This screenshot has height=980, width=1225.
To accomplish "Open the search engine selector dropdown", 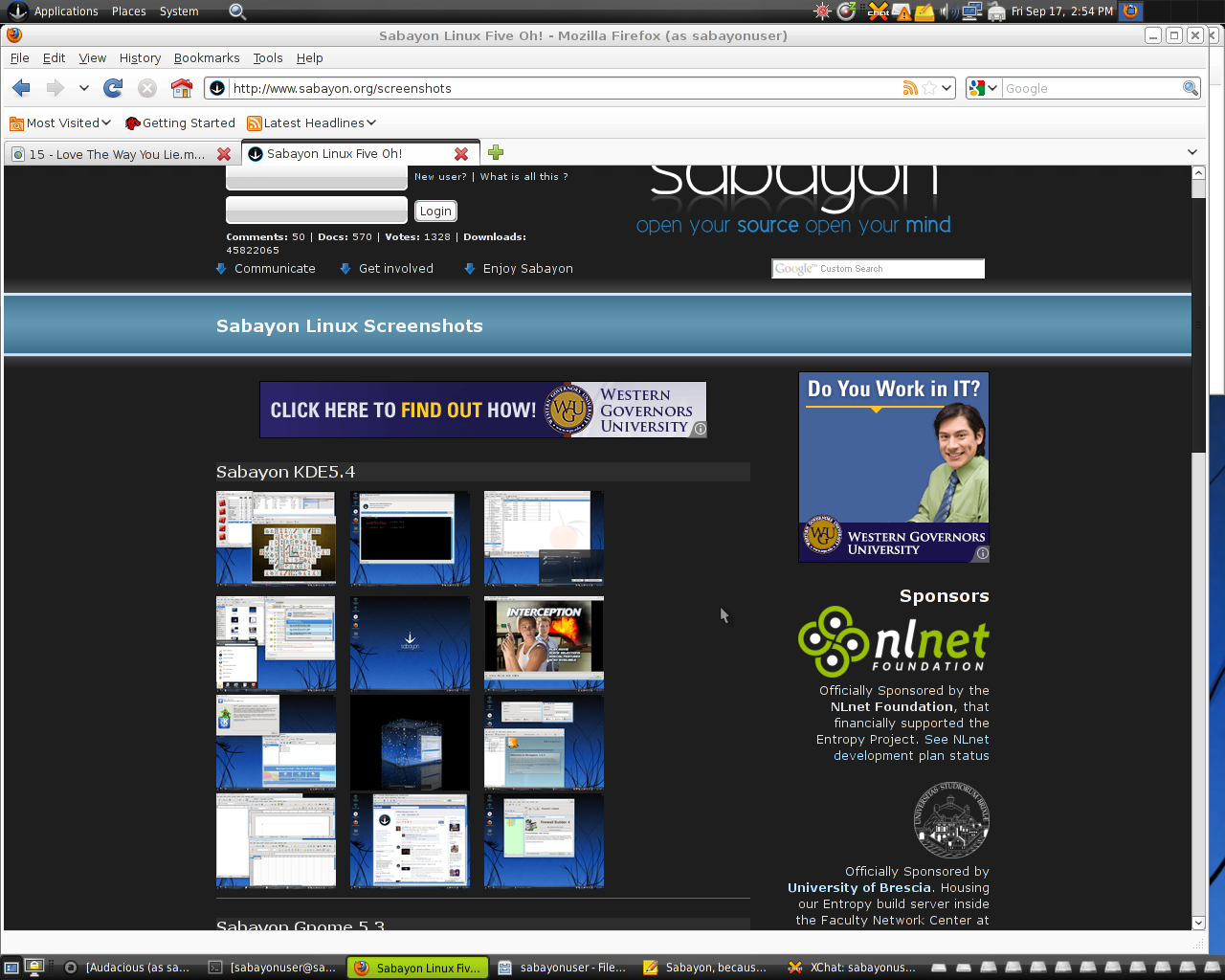I will point(984,88).
